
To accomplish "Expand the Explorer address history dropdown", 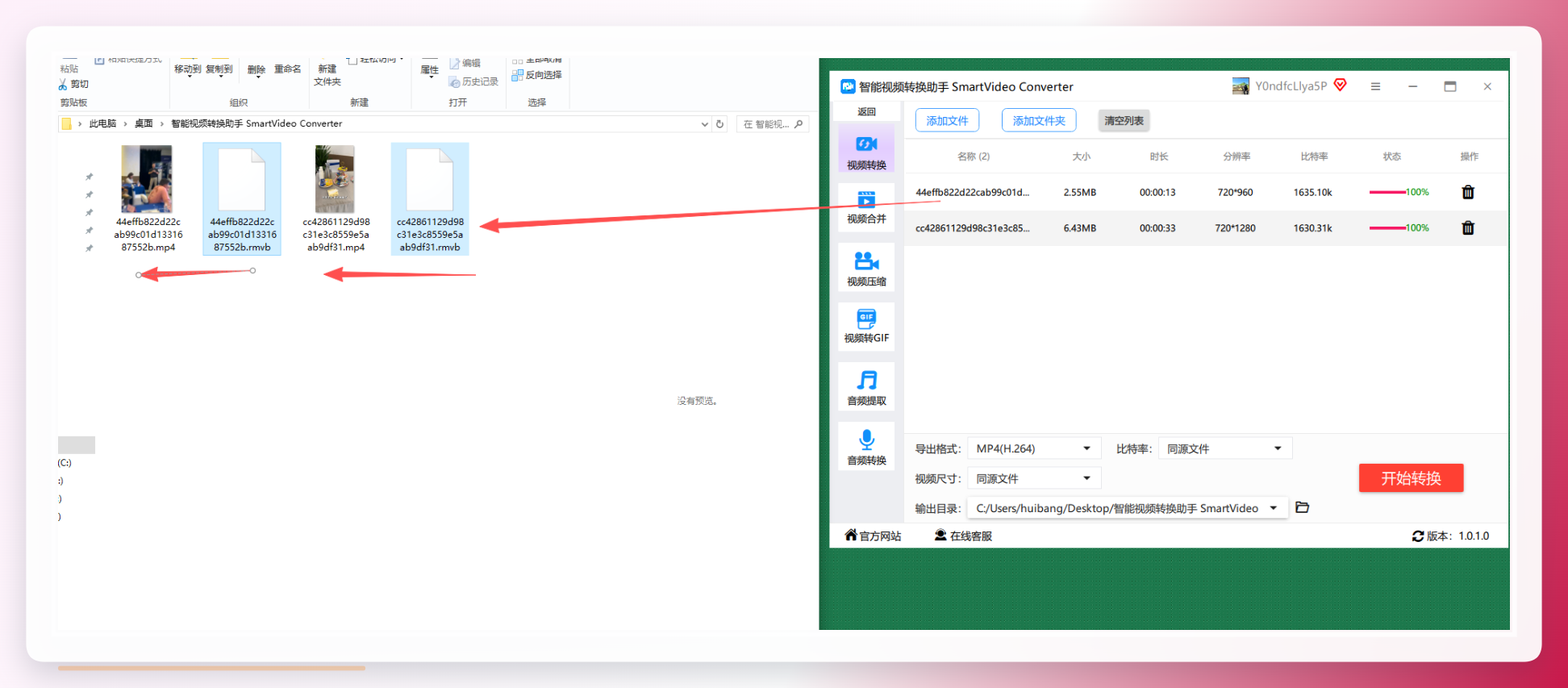I will pyautogui.click(x=704, y=124).
